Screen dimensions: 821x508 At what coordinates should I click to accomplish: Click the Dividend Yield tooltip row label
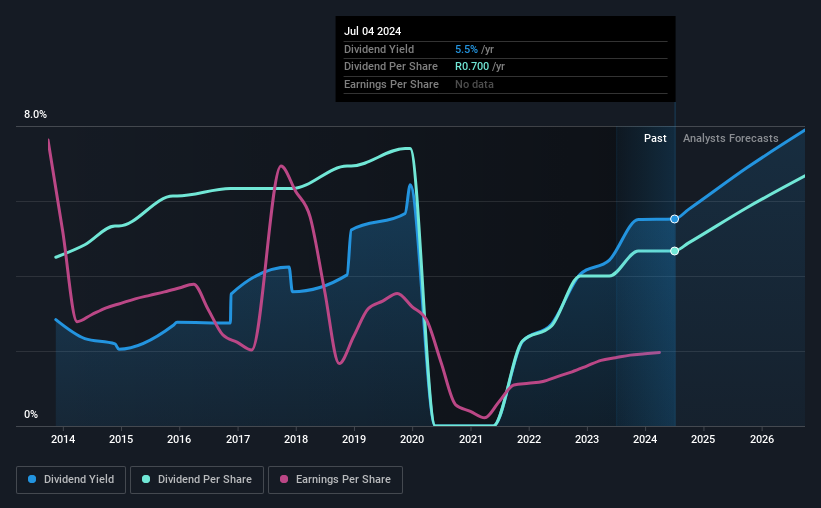[x=379, y=49]
